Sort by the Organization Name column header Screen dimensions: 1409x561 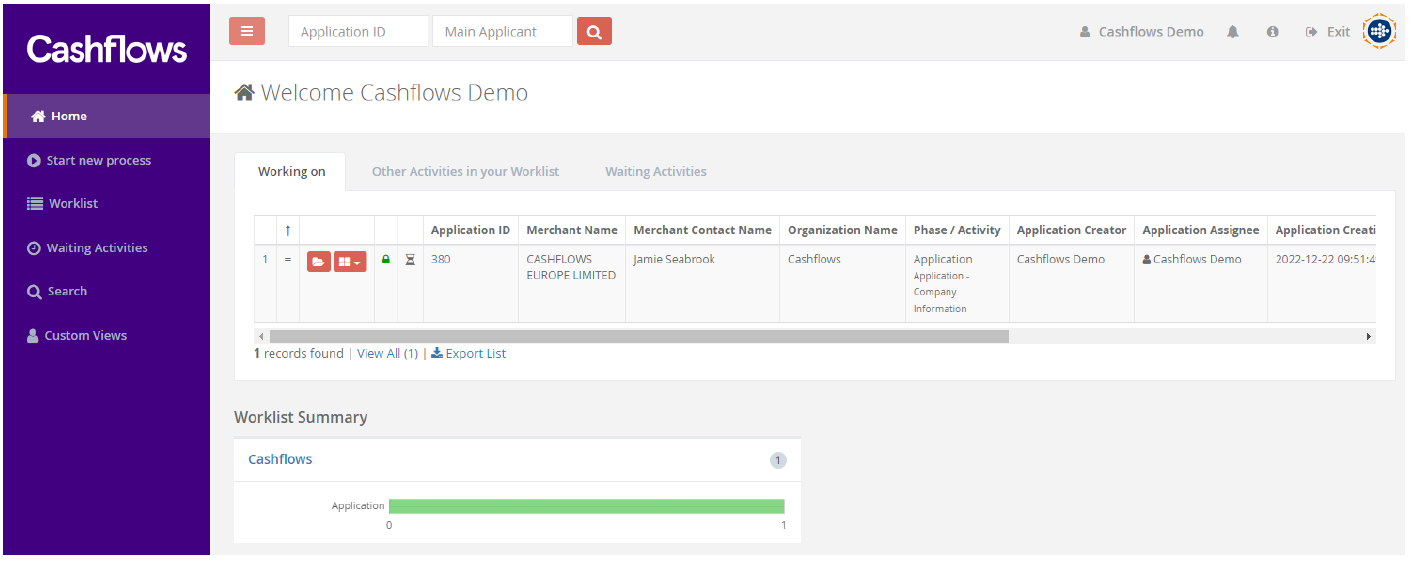coord(843,230)
